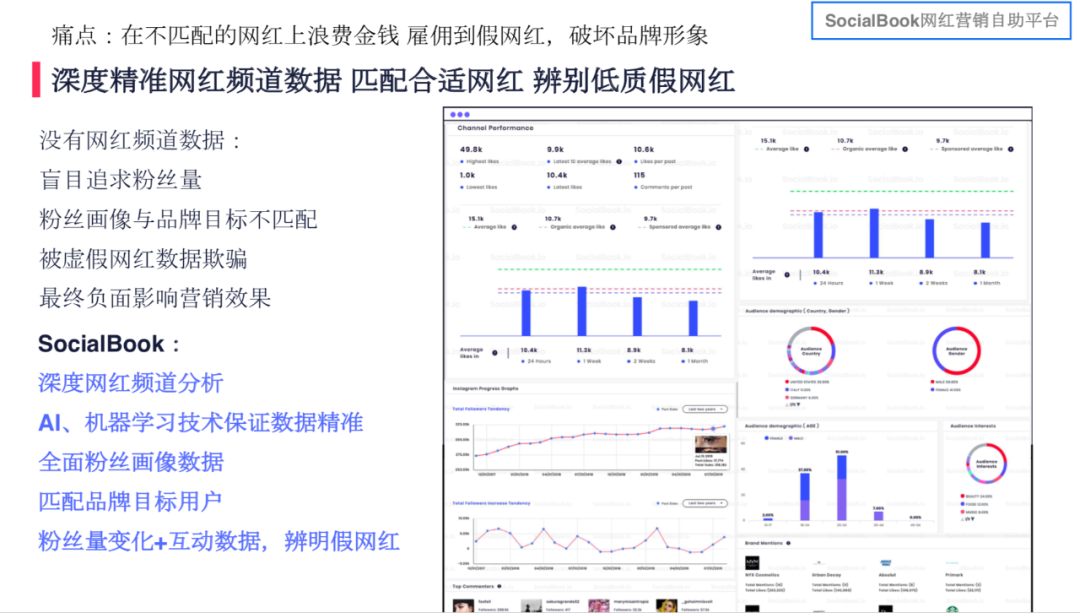This screenshot has height=613, width=1080.
Task: Toggle MALE series in Age demographic legend
Action: 796,438
